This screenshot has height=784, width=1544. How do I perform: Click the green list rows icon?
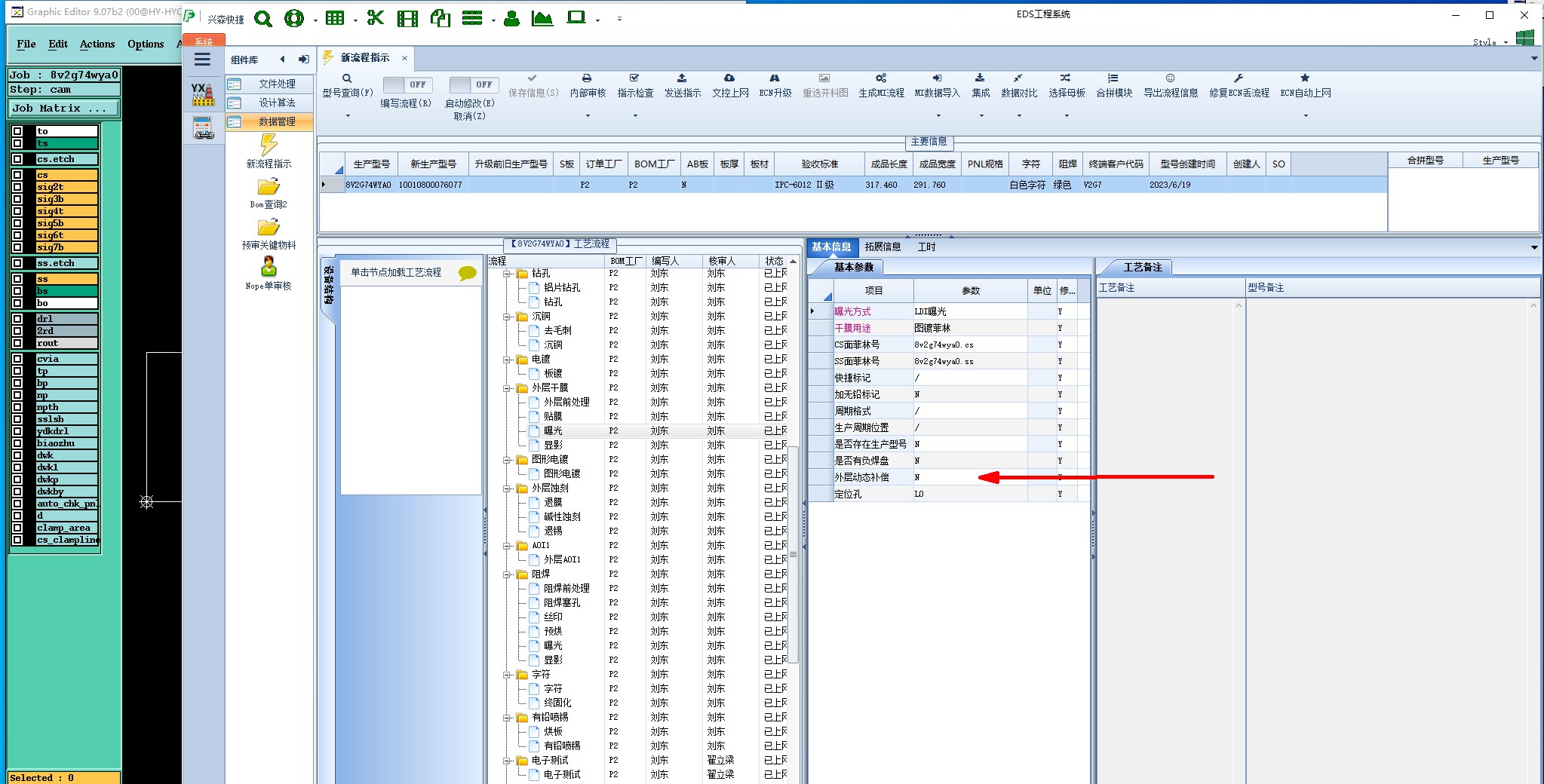[472, 18]
